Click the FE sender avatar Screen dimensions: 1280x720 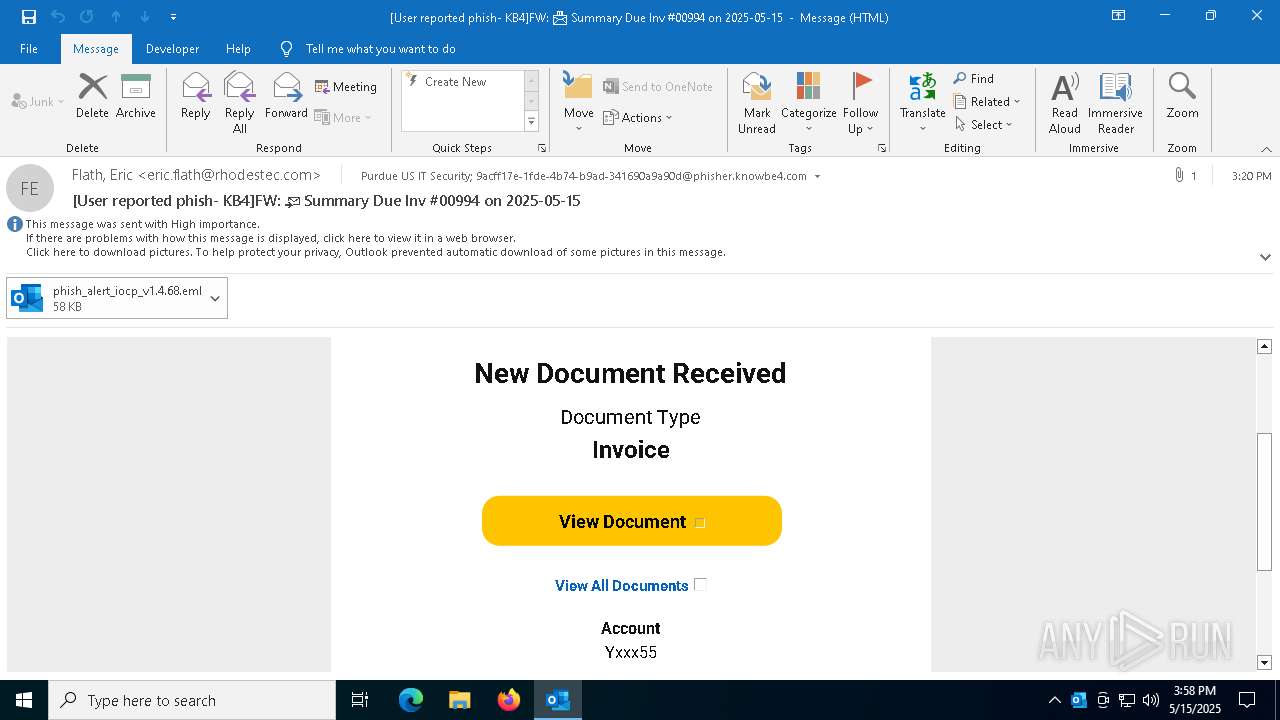point(30,188)
